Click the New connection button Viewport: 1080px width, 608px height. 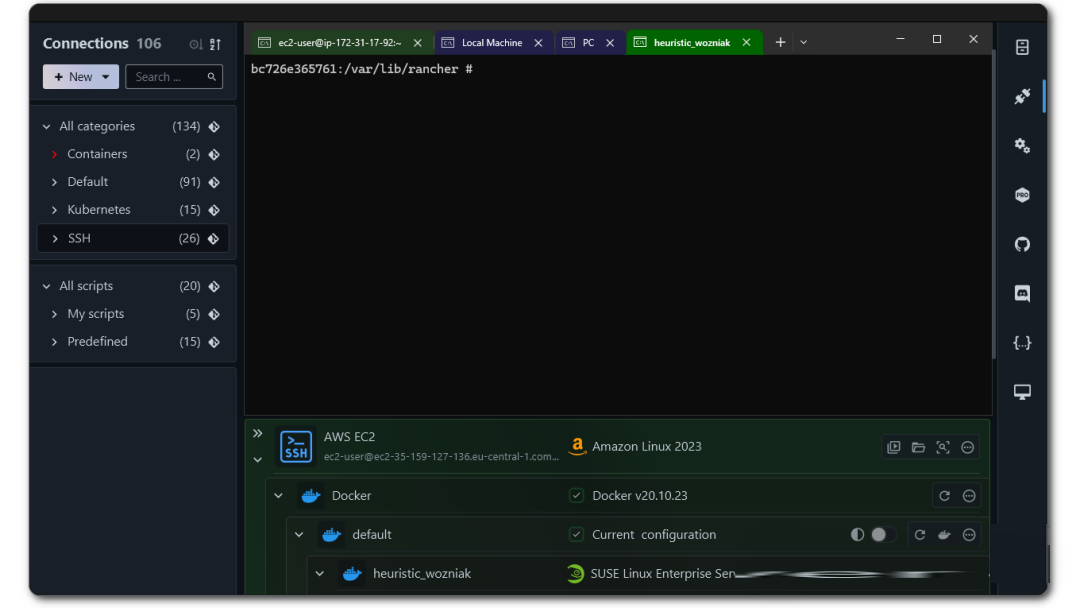point(80,77)
